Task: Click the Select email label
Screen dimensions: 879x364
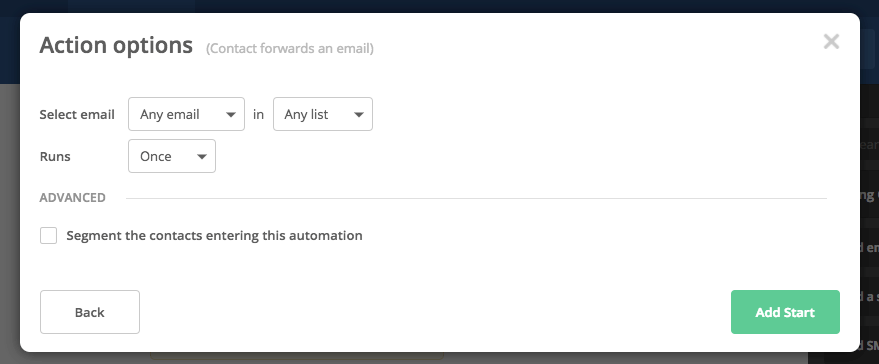Action: pyautogui.click(x=77, y=114)
